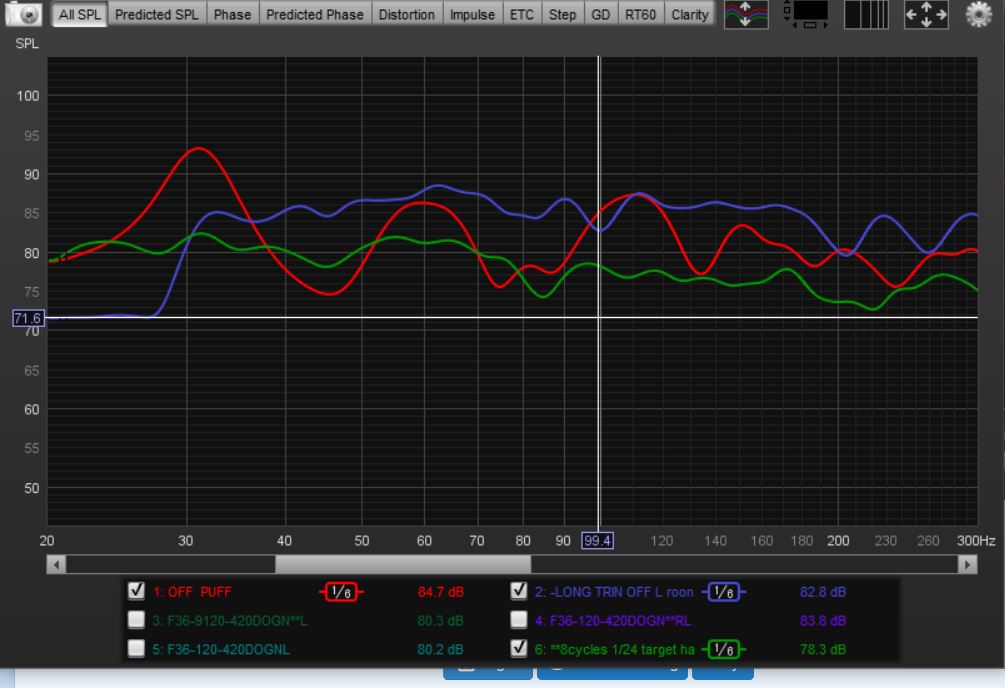Screen dimensions: 1005x688
Task: Open the overlays trace selector icon
Action: coord(747,15)
